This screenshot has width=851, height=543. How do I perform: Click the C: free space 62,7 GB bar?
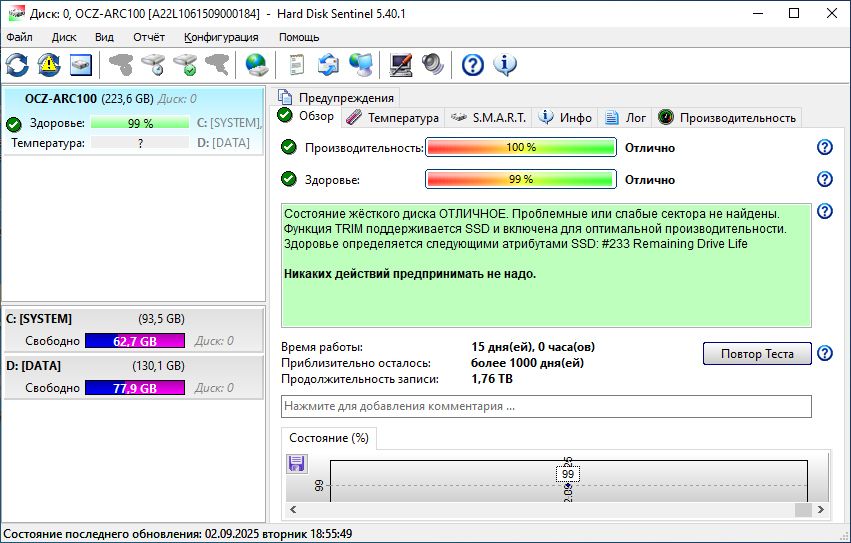click(x=135, y=341)
